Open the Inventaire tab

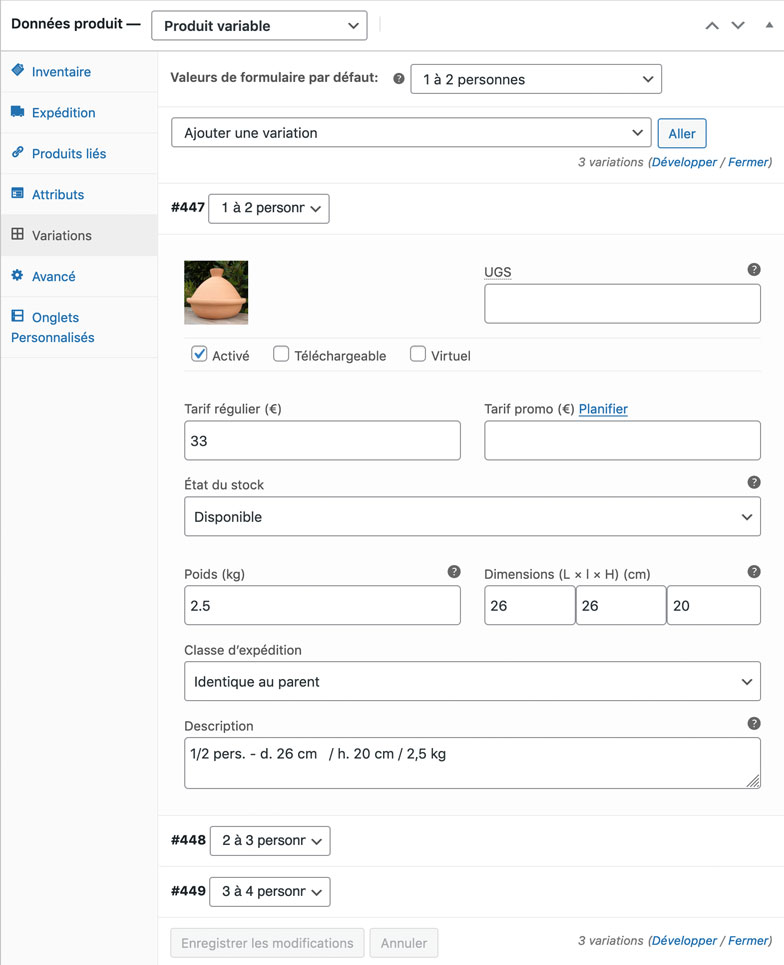point(61,72)
